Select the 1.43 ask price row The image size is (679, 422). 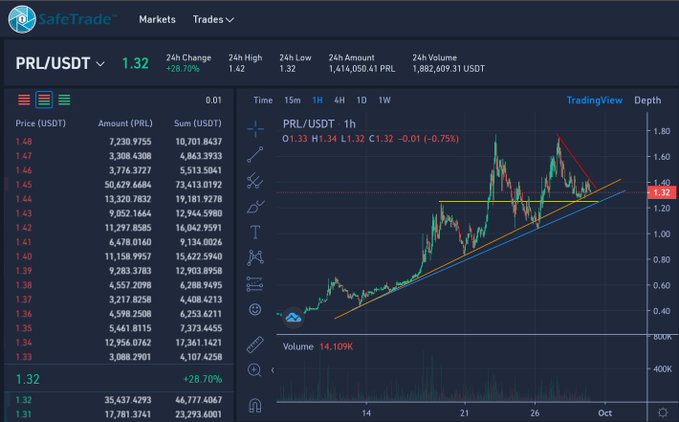click(119, 213)
